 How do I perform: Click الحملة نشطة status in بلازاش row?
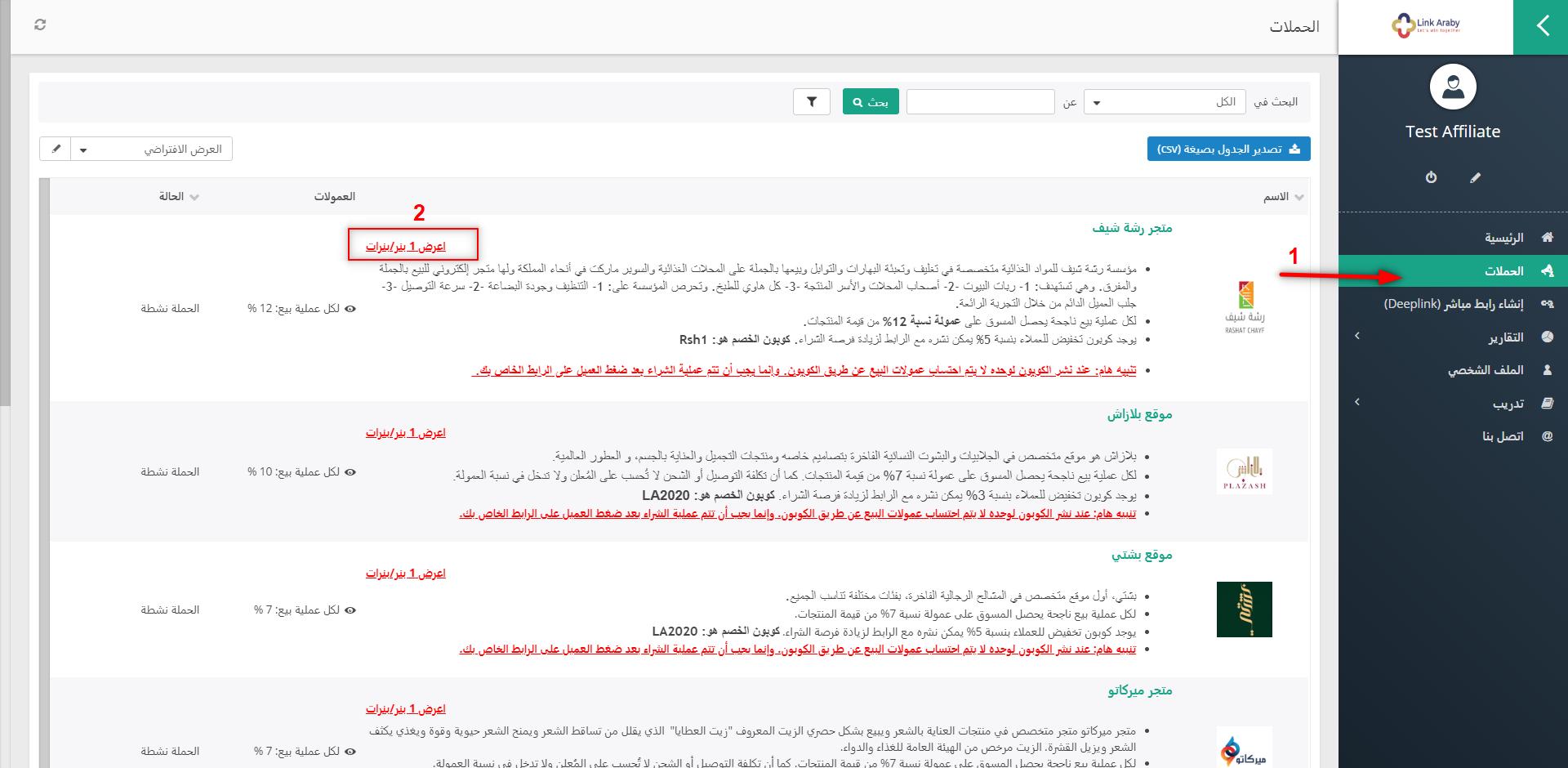click(x=170, y=472)
